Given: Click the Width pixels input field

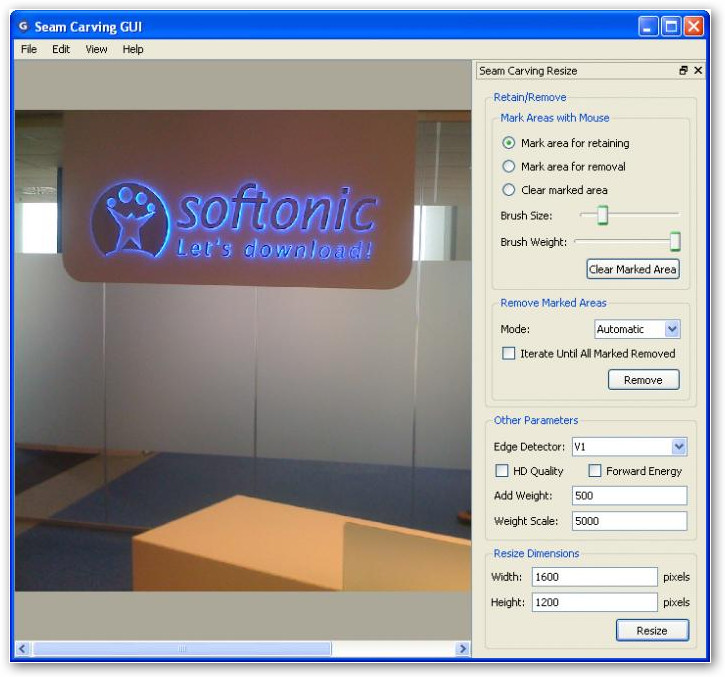Looking at the screenshot, I should point(595,577).
